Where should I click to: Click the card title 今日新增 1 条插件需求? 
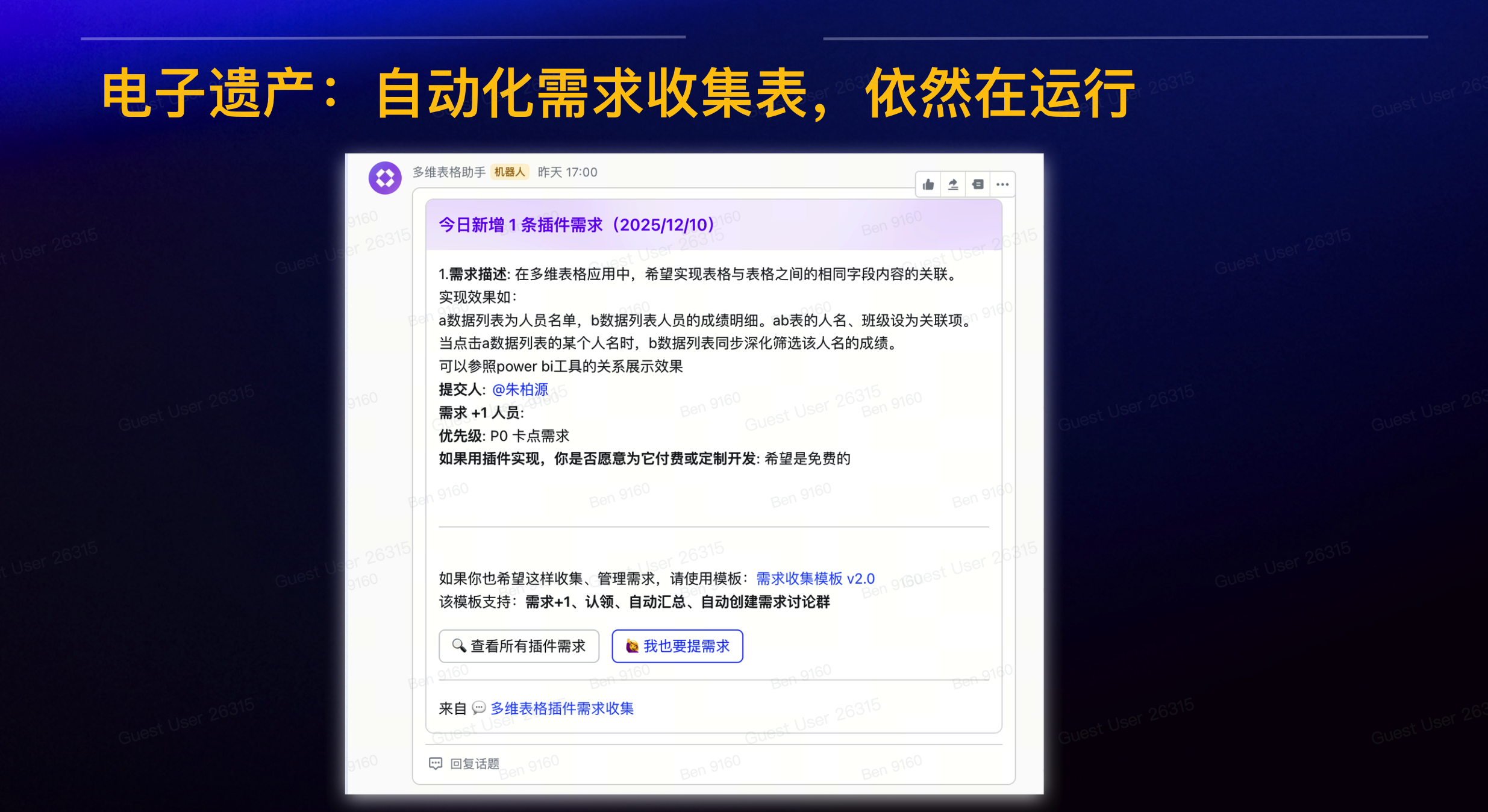(x=577, y=225)
